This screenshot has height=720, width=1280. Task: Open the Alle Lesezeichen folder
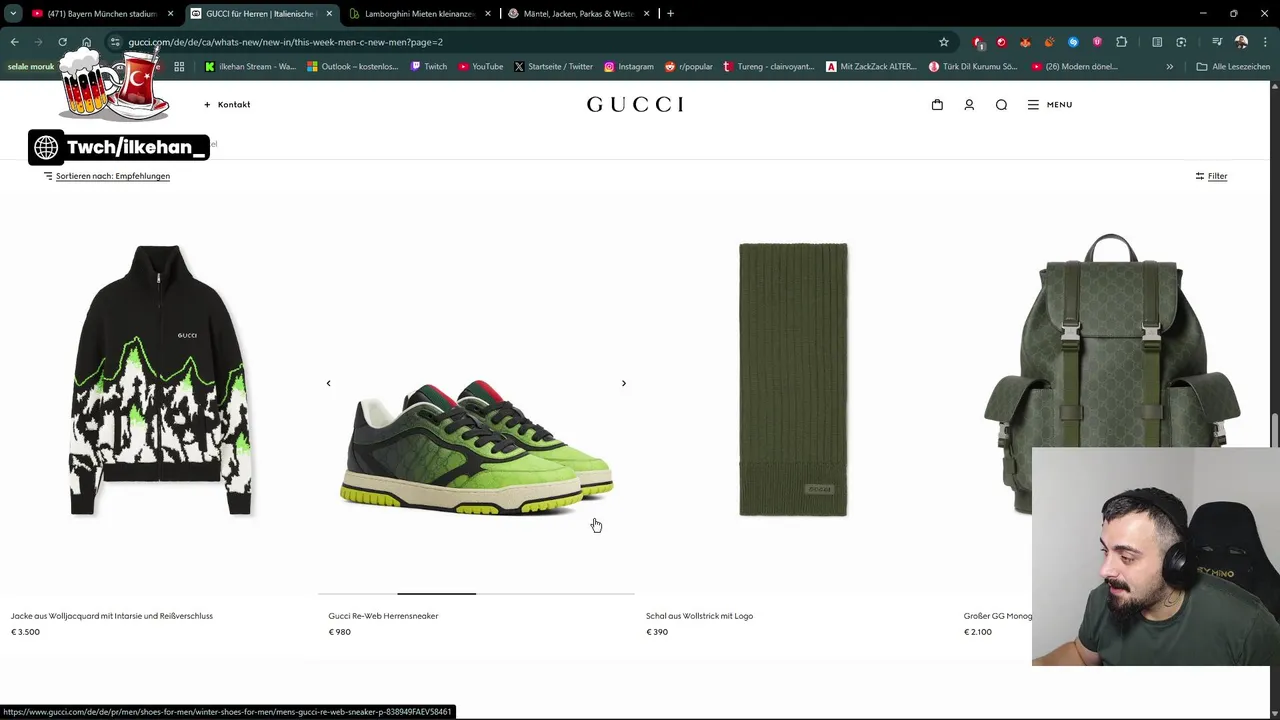point(1233,67)
